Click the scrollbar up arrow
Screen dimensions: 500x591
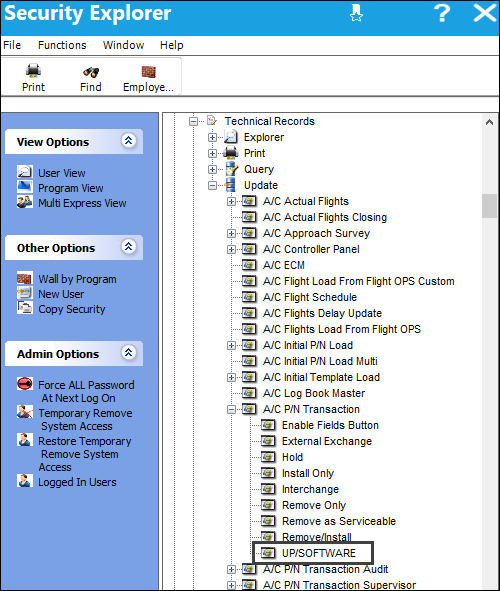[489, 122]
